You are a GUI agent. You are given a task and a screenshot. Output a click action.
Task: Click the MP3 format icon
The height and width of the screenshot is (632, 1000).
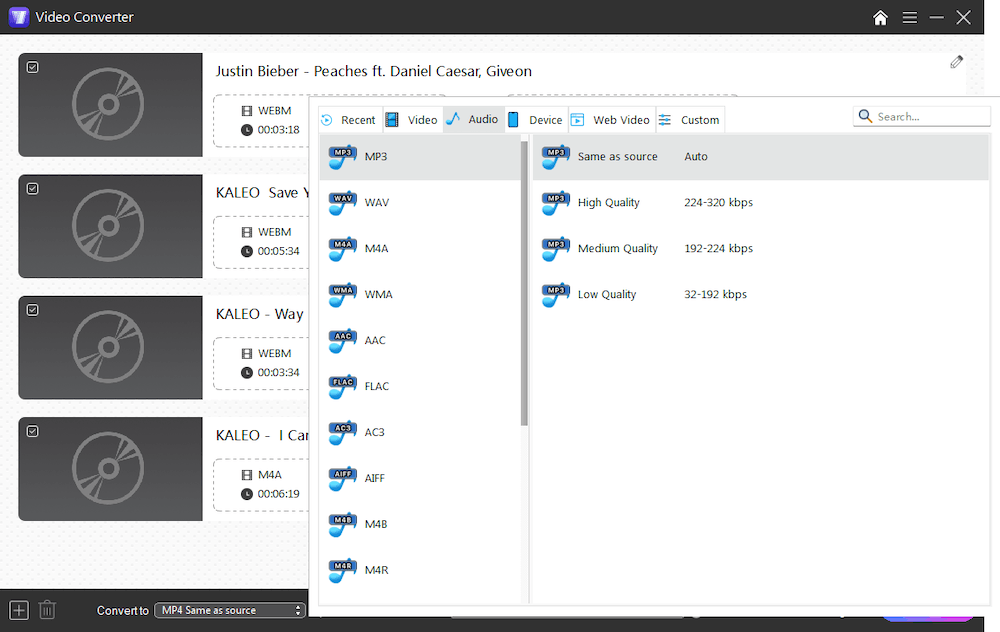pos(342,157)
